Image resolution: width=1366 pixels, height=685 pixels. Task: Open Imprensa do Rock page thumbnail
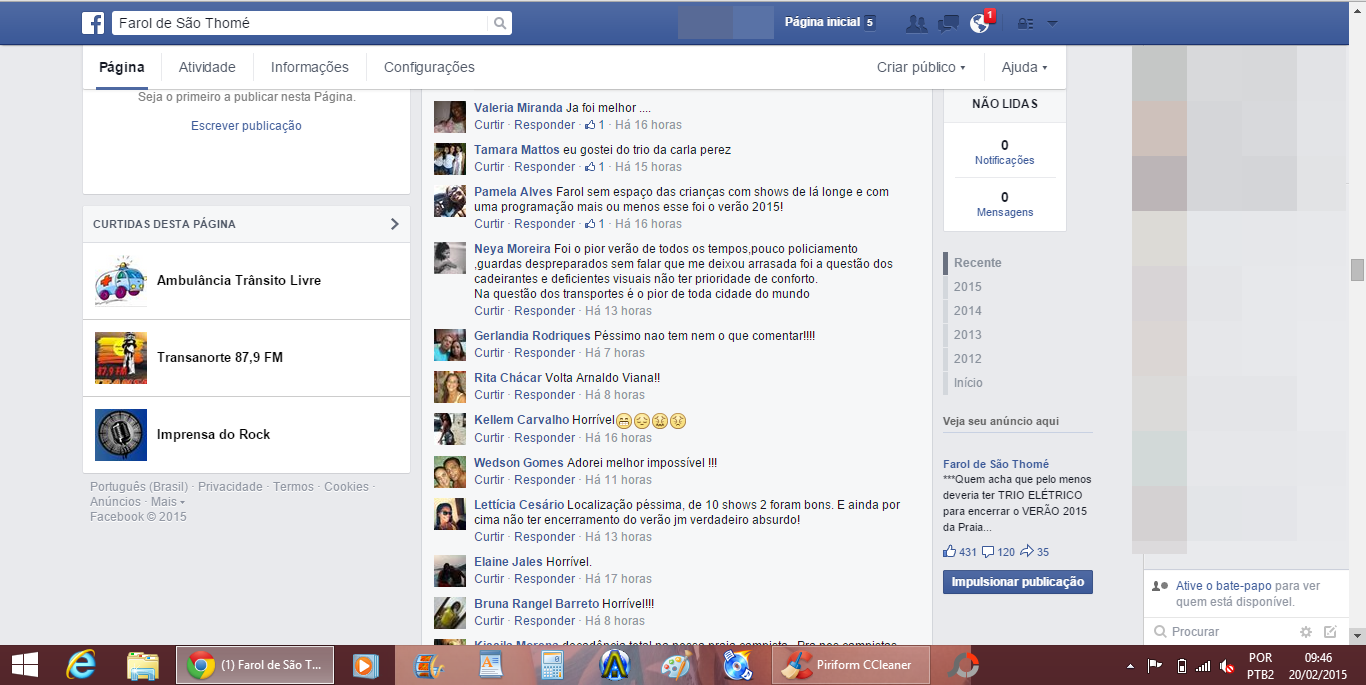[121, 435]
